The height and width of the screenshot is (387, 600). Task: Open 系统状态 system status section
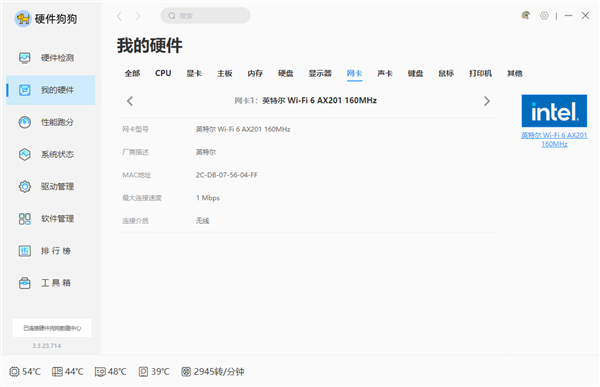(51, 154)
